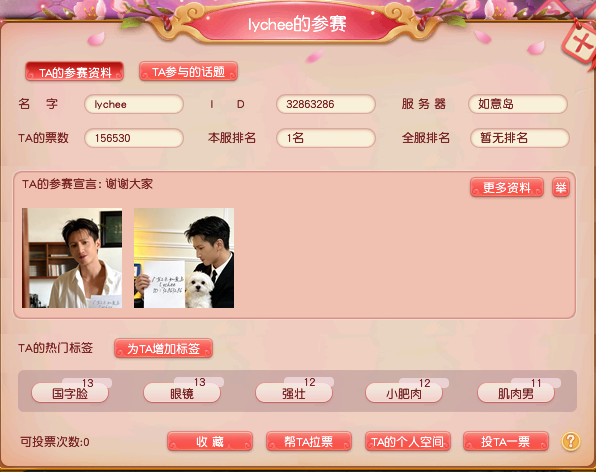Screen dimensions: 596x472
Task: Select the 国字脸 tag
Action: [70, 393]
